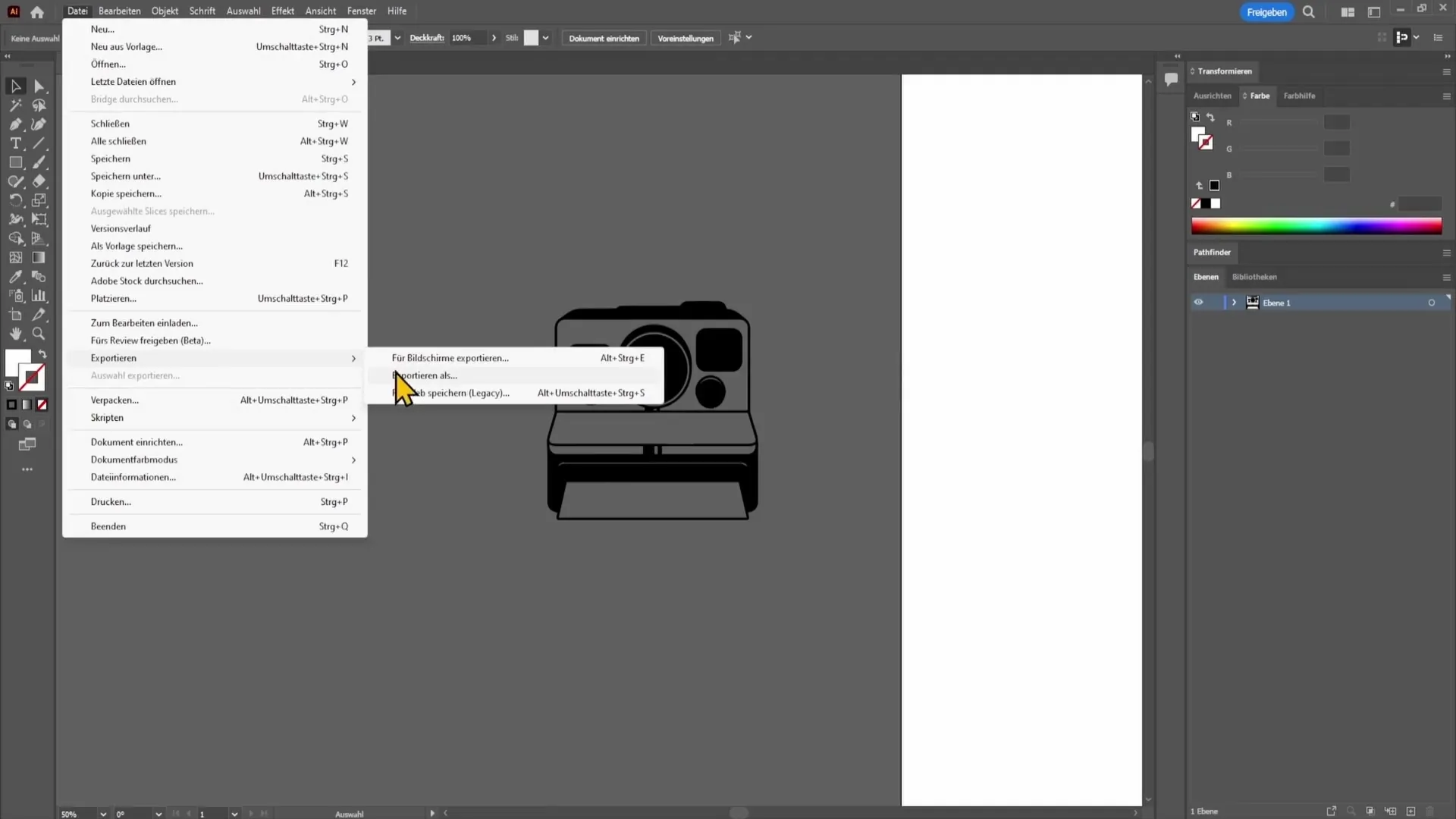Image resolution: width=1456 pixels, height=819 pixels.
Task: Click the black swatch in Farbe panel
Action: [1206, 203]
